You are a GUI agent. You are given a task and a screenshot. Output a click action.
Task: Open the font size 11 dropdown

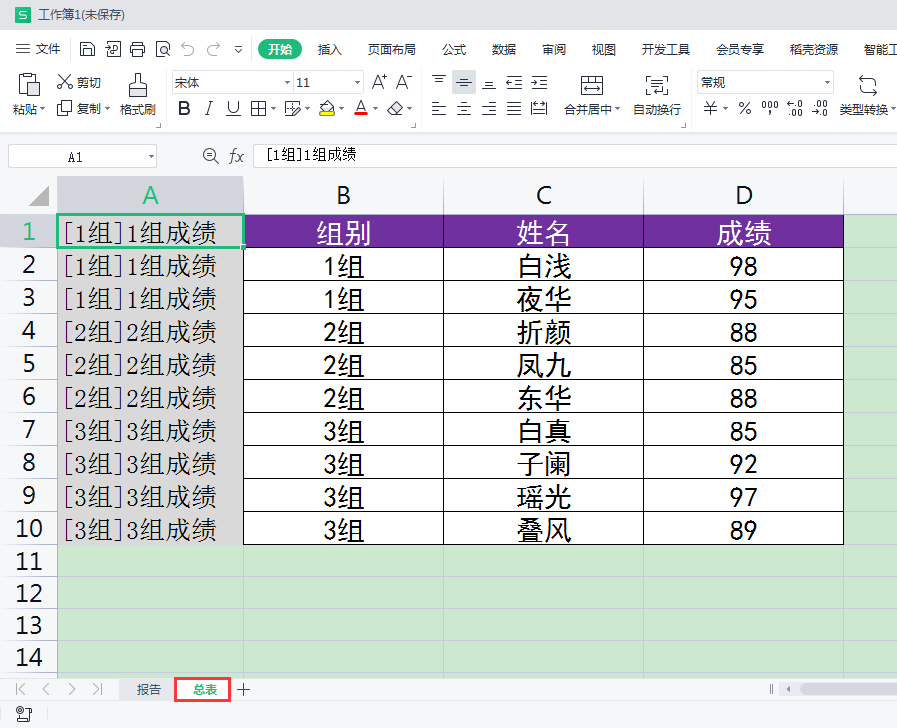pyautogui.click(x=357, y=83)
